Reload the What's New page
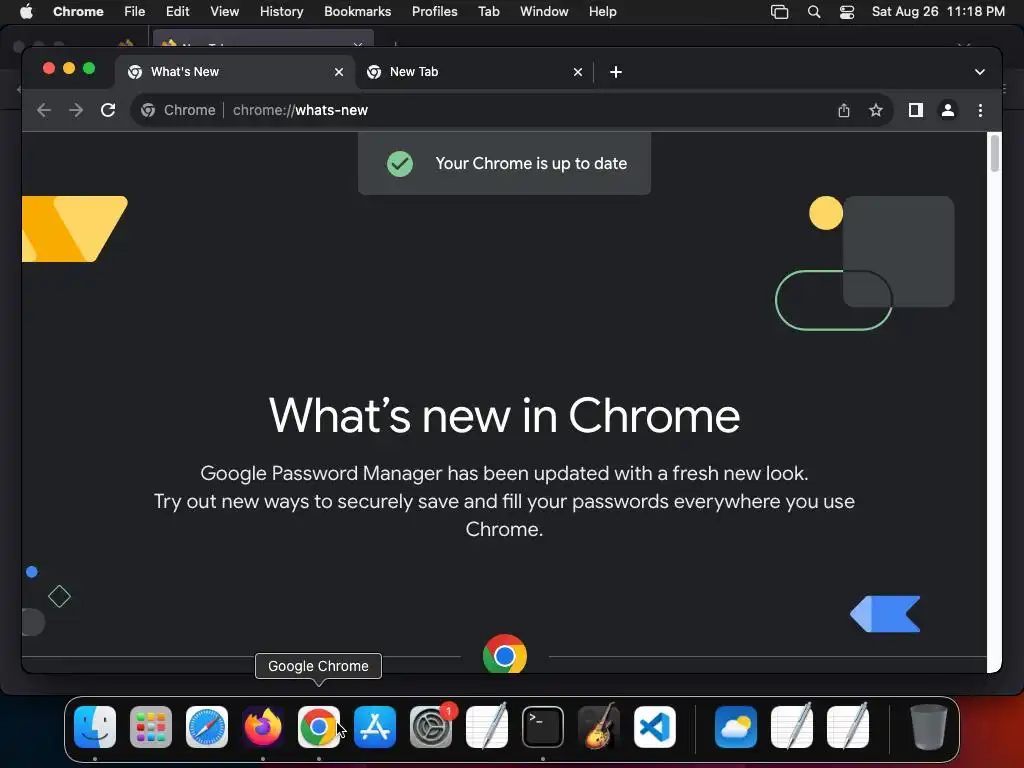 pos(108,110)
